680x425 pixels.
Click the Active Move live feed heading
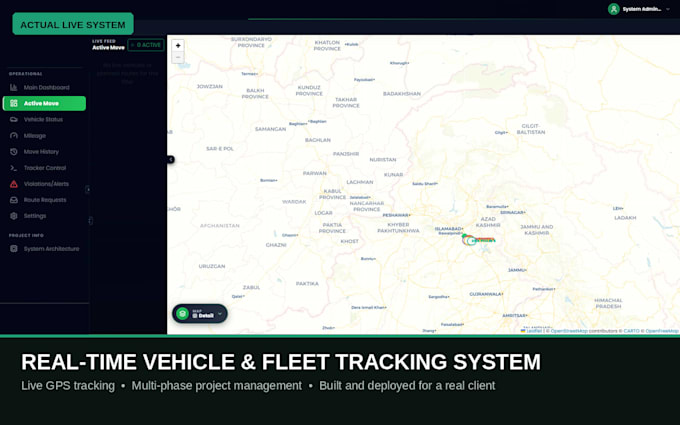pyautogui.click(x=108, y=48)
